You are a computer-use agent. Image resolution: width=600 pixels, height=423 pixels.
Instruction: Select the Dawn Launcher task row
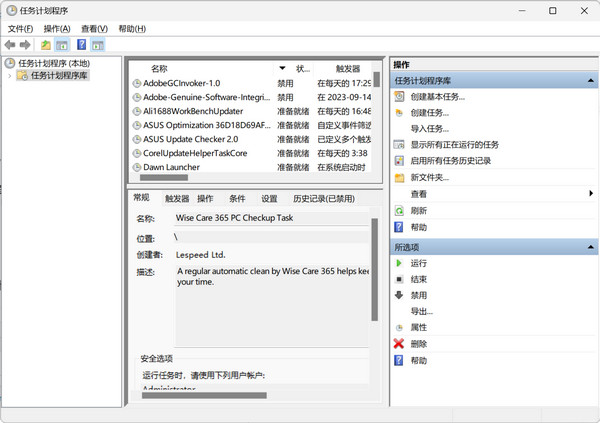[172, 167]
